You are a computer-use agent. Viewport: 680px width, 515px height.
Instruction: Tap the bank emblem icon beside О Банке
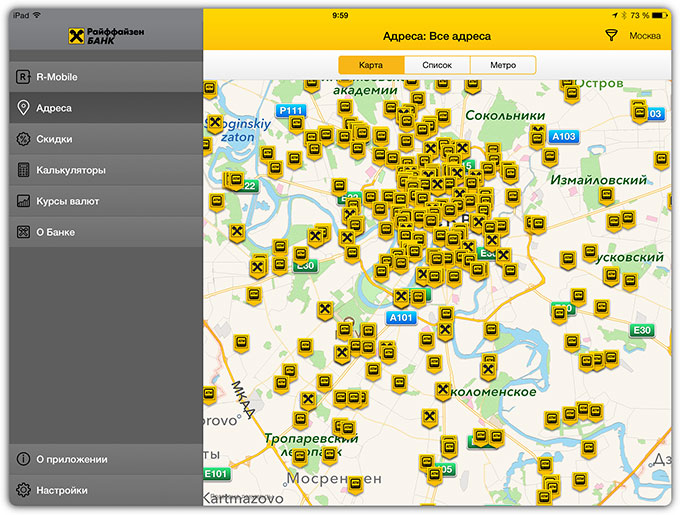point(22,232)
